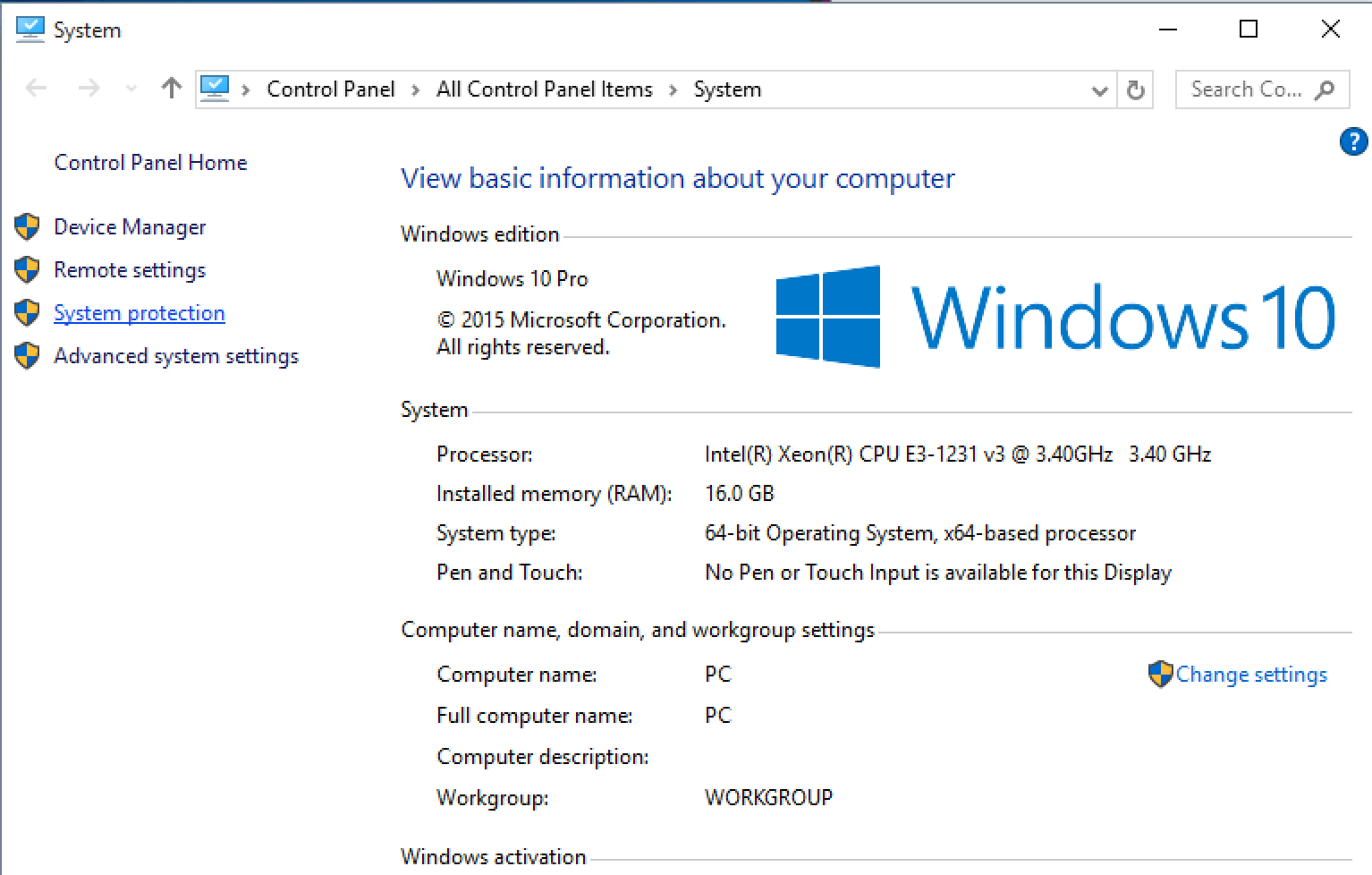The height and width of the screenshot is (875, 1372).
Task: Select All Control Panel Items breadcrumb
Action: click(x=544, y=89)
